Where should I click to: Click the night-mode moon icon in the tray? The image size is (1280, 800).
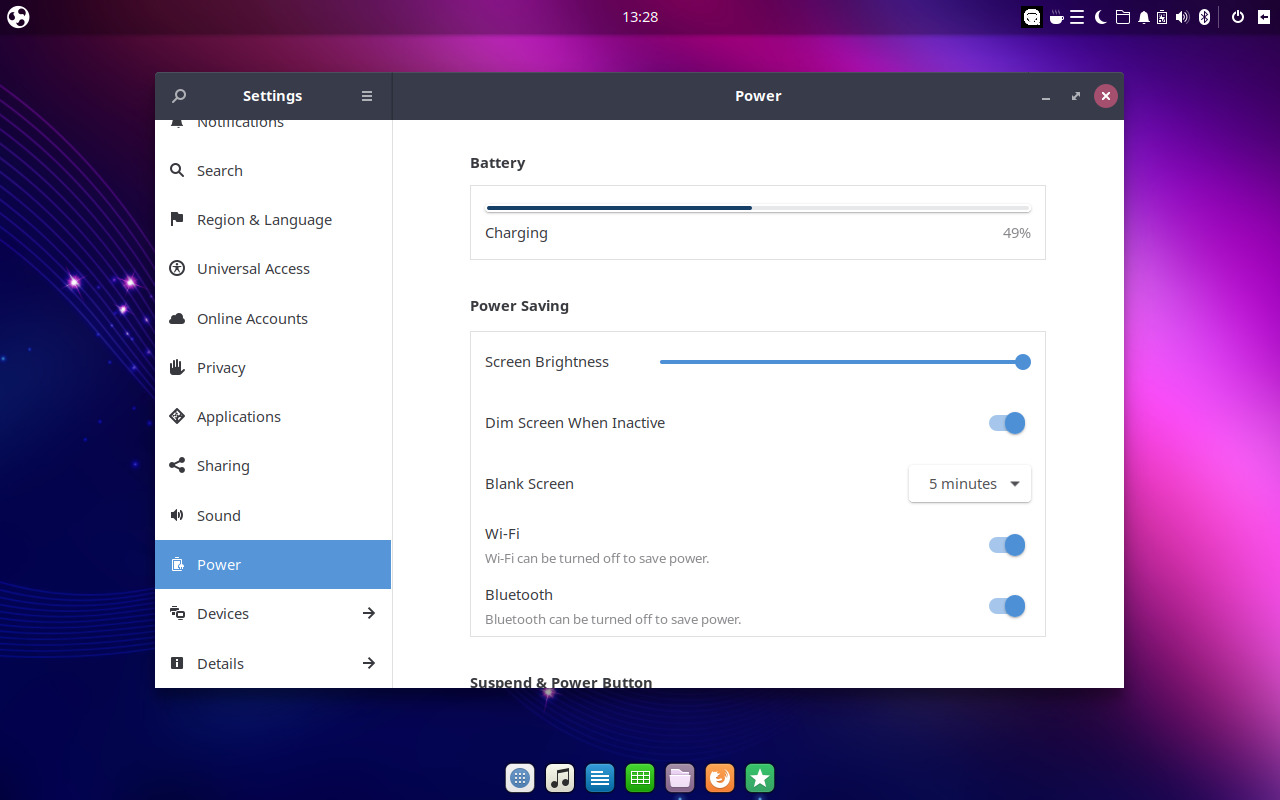click(x=1099, y=16)
